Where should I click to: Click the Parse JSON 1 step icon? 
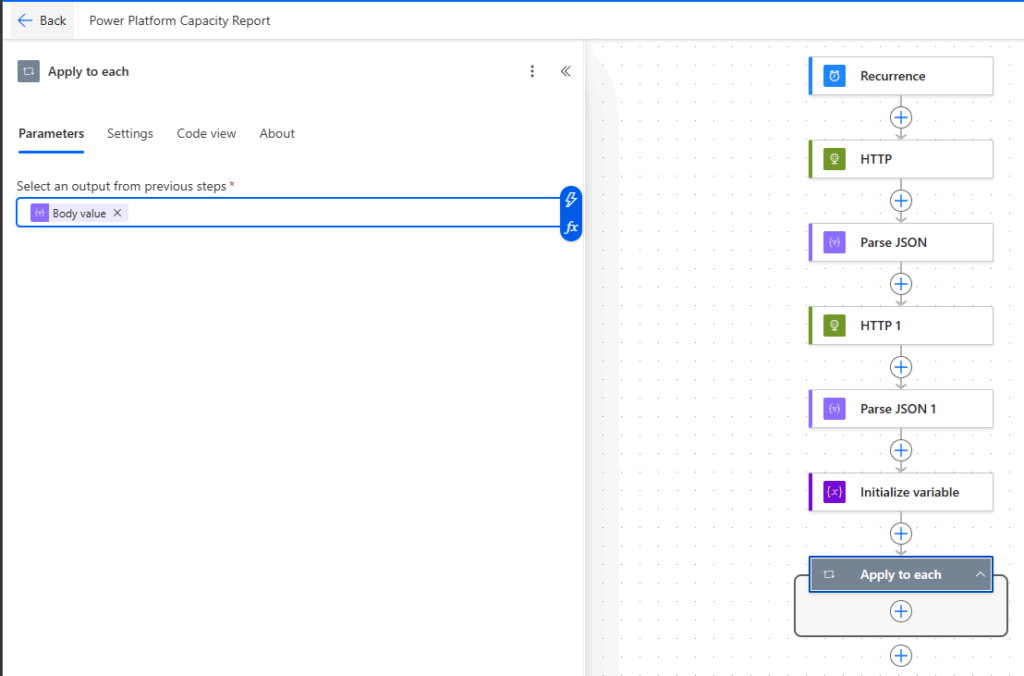pyautogui.click(x=834, y=409)
